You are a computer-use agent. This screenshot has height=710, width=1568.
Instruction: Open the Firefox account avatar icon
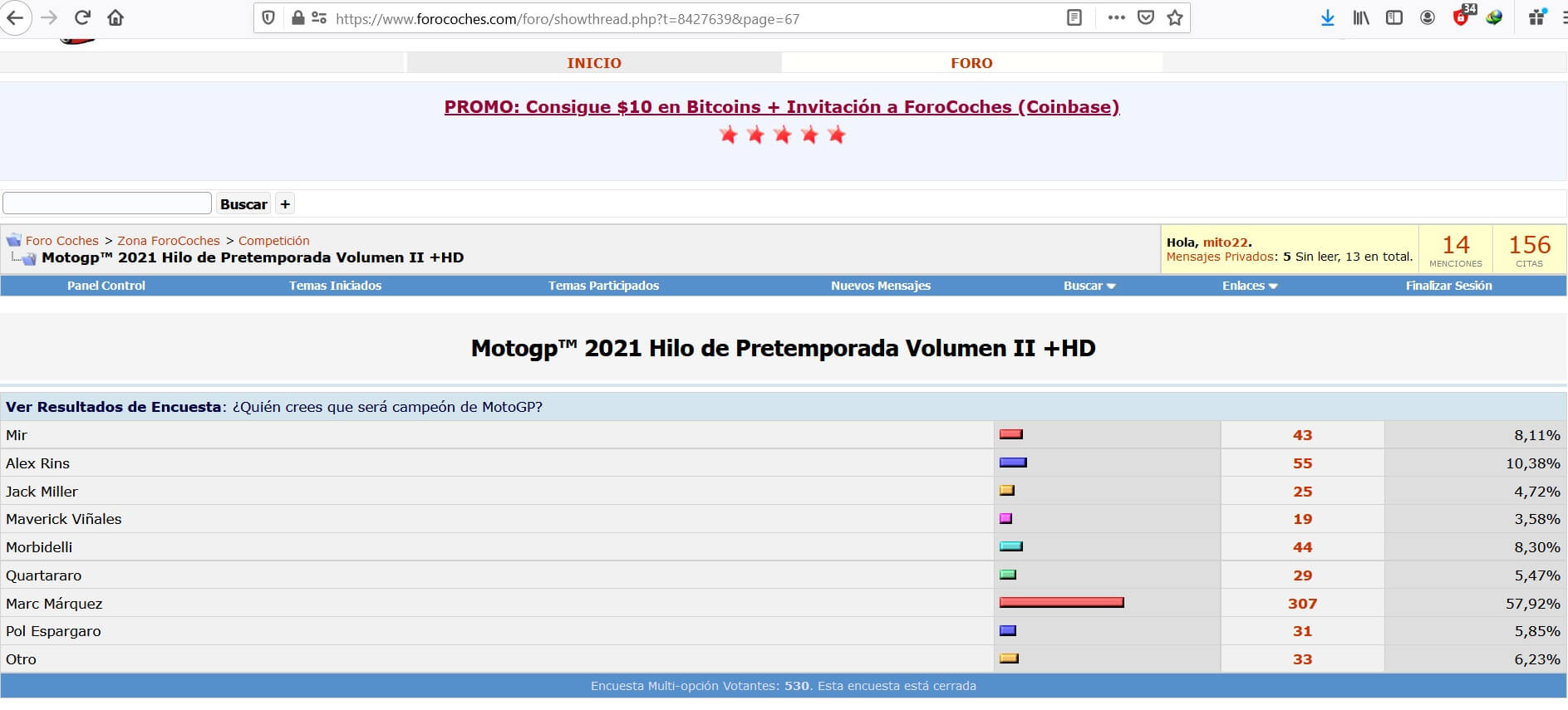[1428, 17]
